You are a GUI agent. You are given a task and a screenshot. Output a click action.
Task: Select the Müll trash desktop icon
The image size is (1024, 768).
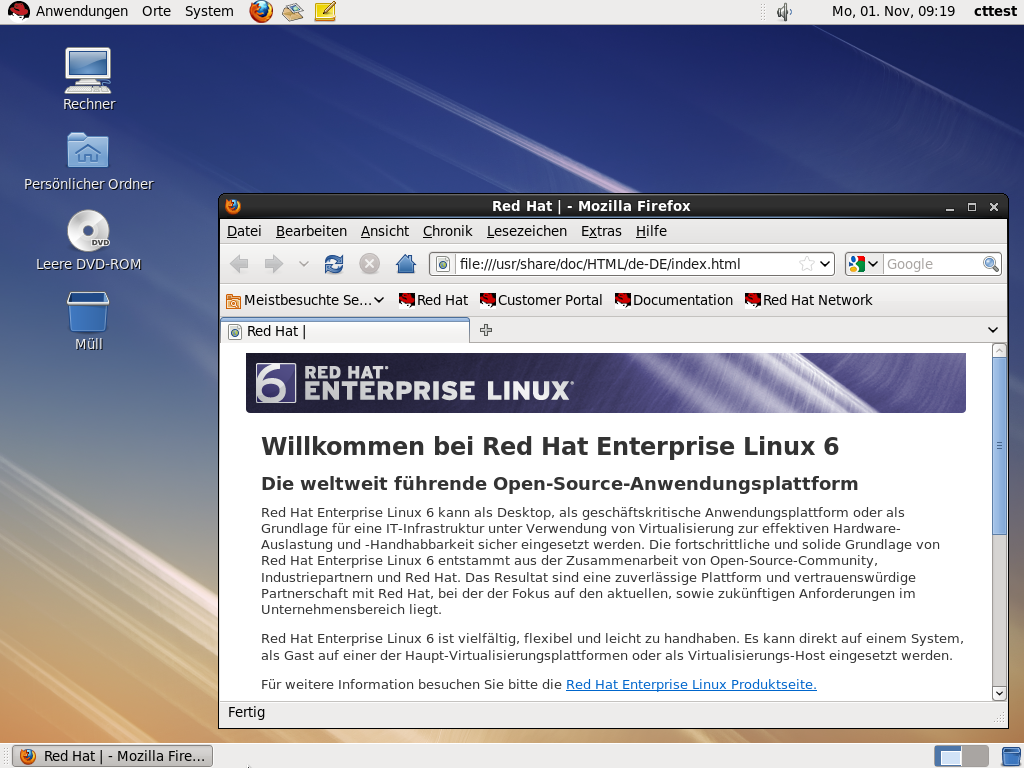coord(88,321)
